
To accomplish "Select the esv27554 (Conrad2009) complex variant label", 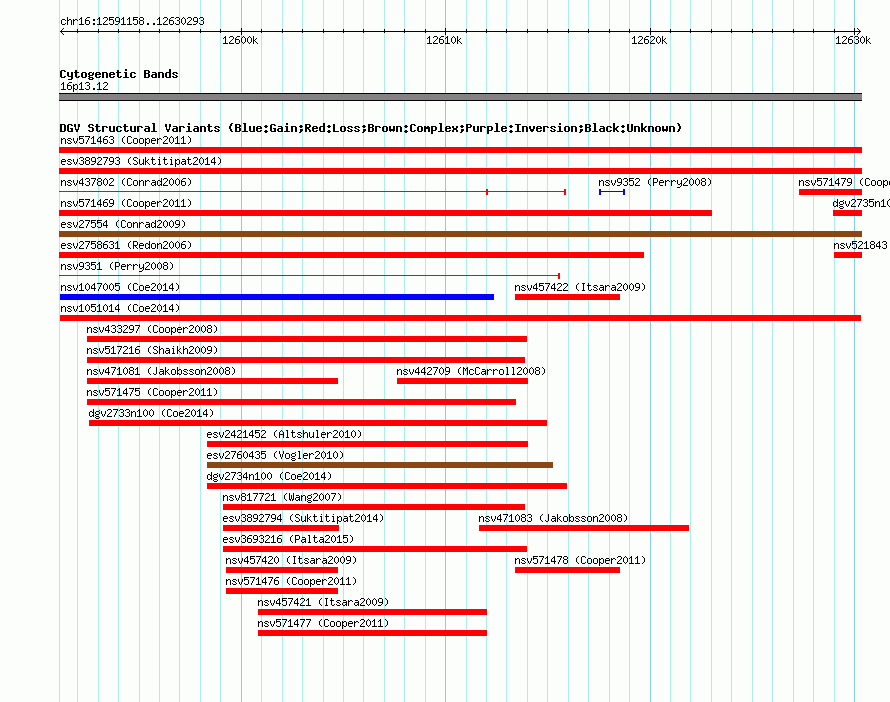I will tap(123, 224).
